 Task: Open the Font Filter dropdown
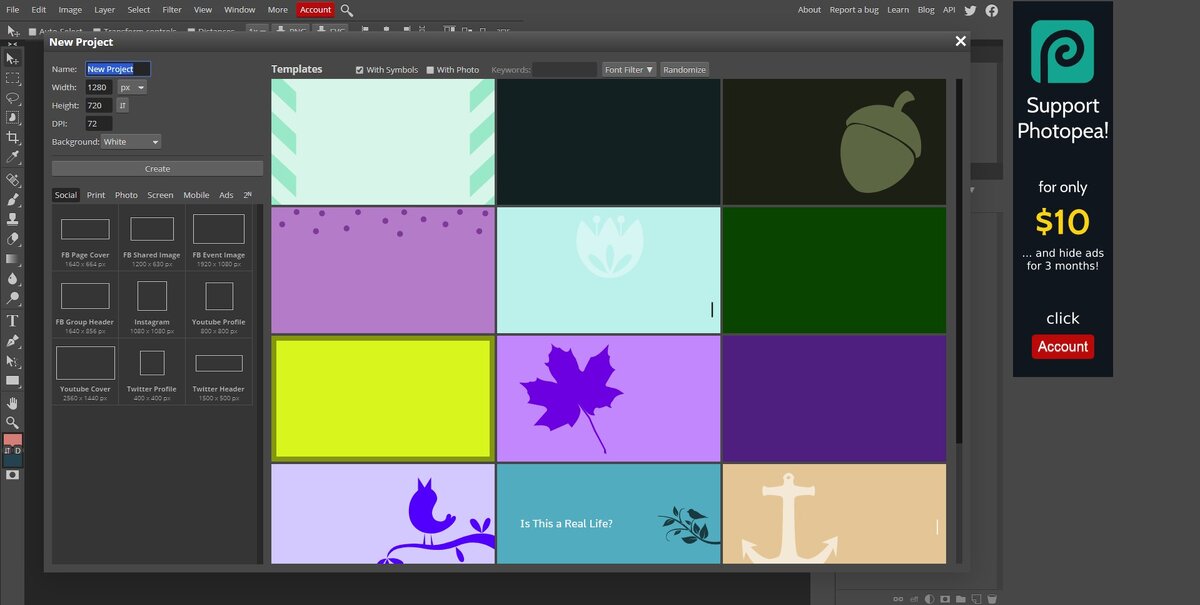tap(629, 70)
